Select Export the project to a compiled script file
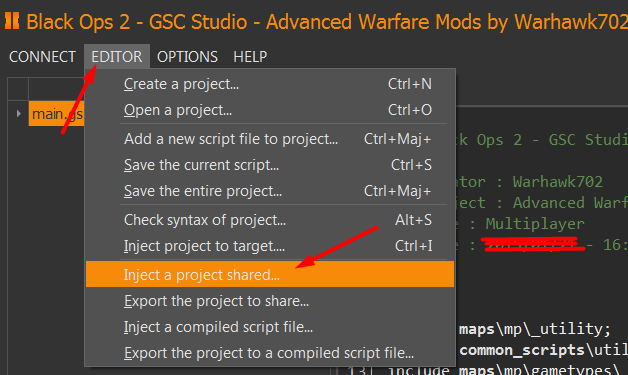This screenshot has height=375, width=628. click(270, 353)
